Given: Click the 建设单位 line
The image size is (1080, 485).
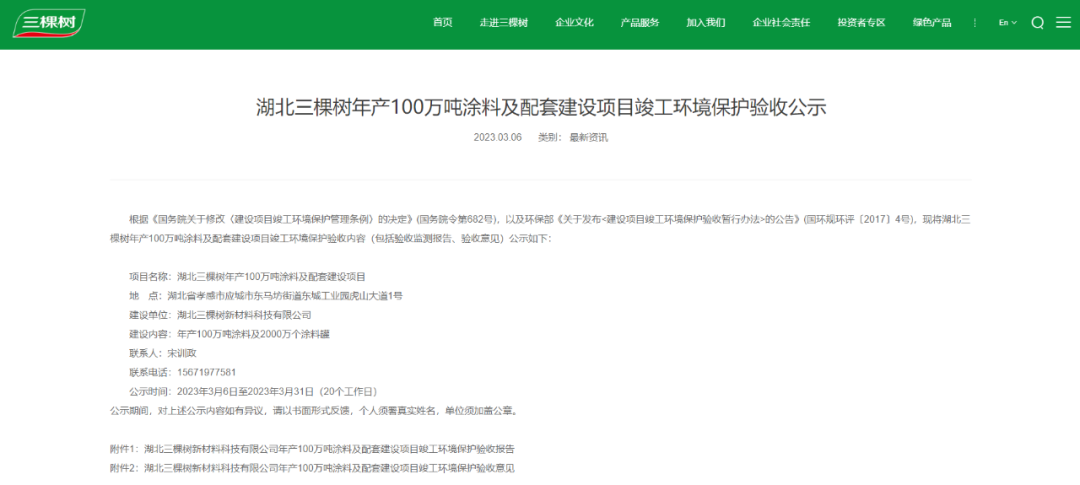Looking at the screenshot, I should [220, 315].
